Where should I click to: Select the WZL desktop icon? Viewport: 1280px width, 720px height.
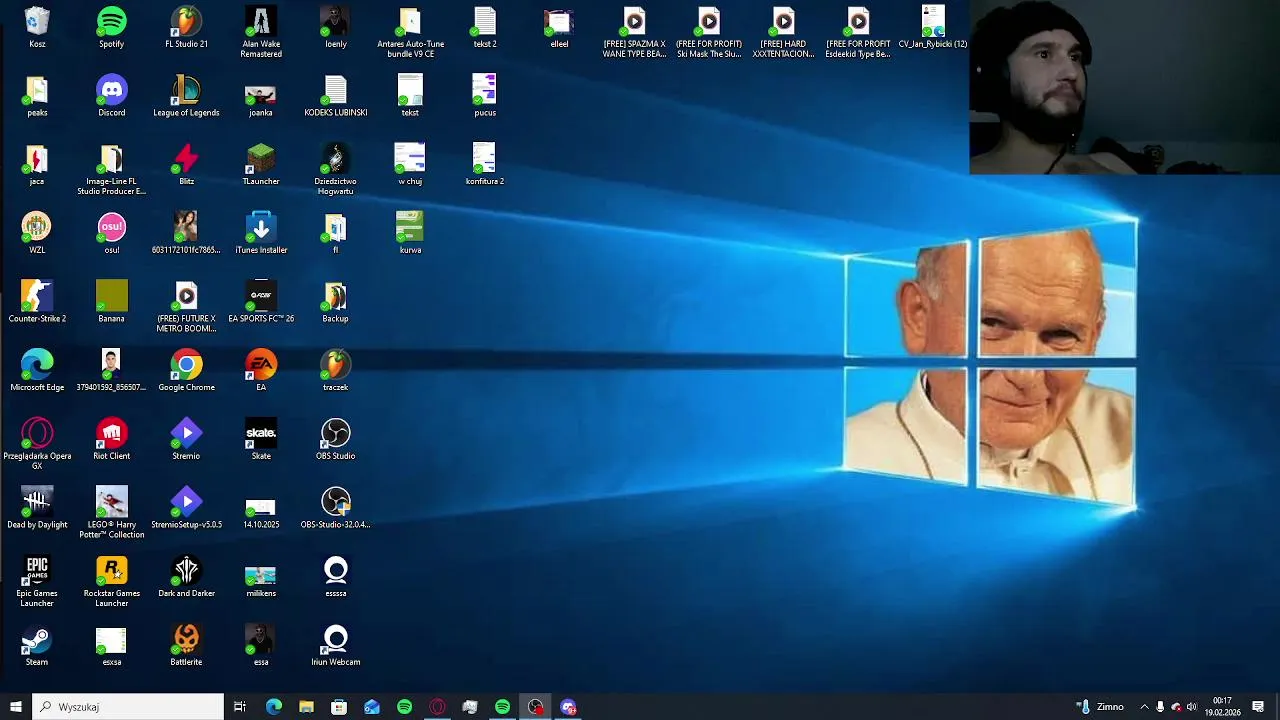coord(37,234)
